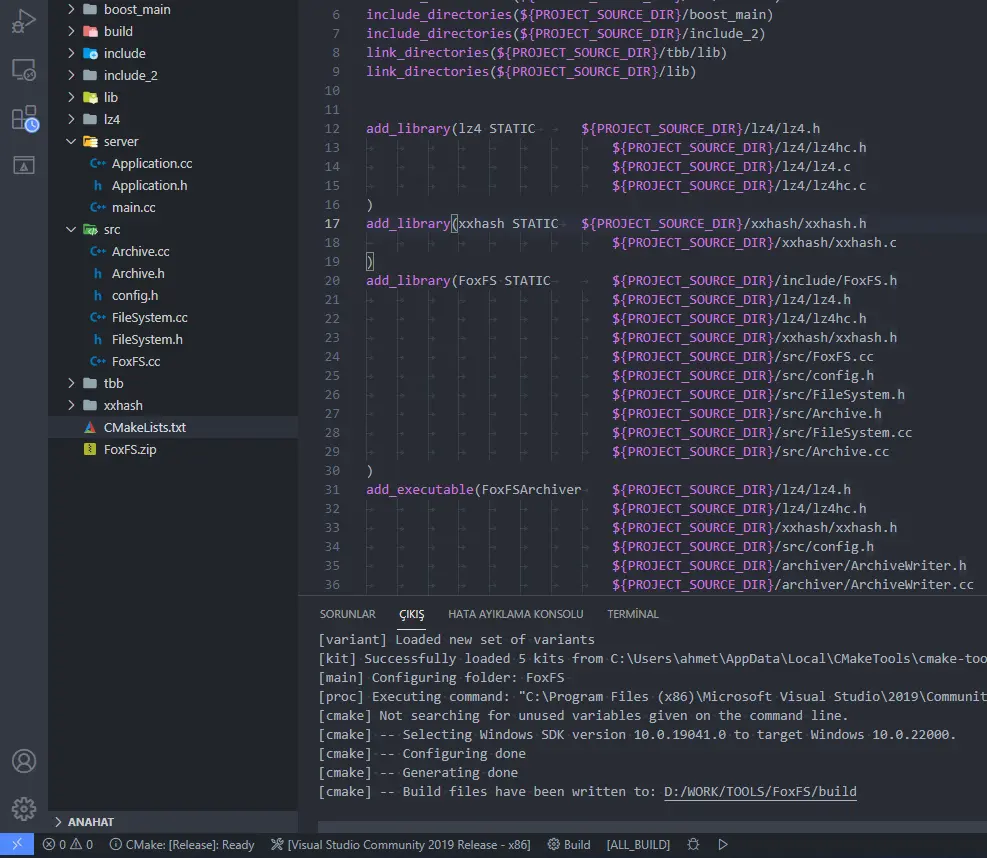Expand the lz4 folder

(71, 119)
